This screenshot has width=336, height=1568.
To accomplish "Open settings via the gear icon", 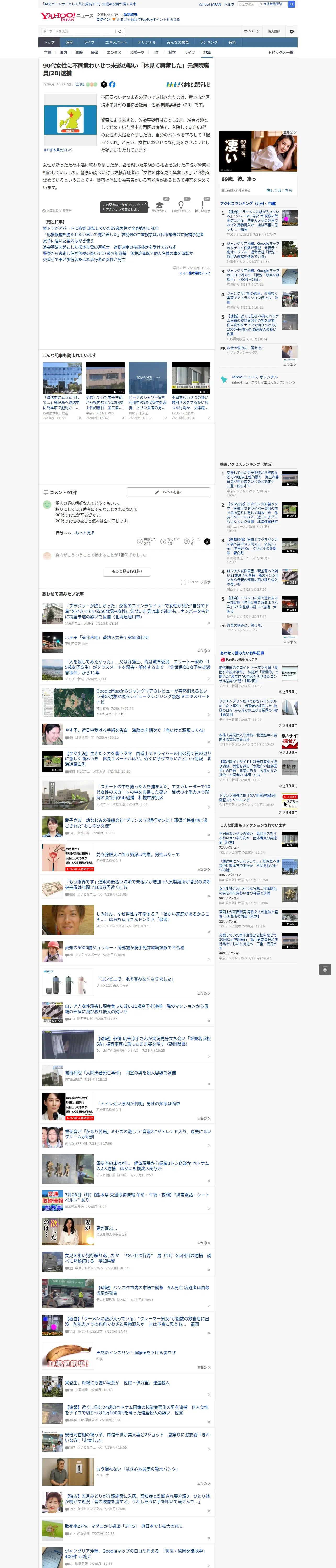I will tap(292, 32).
